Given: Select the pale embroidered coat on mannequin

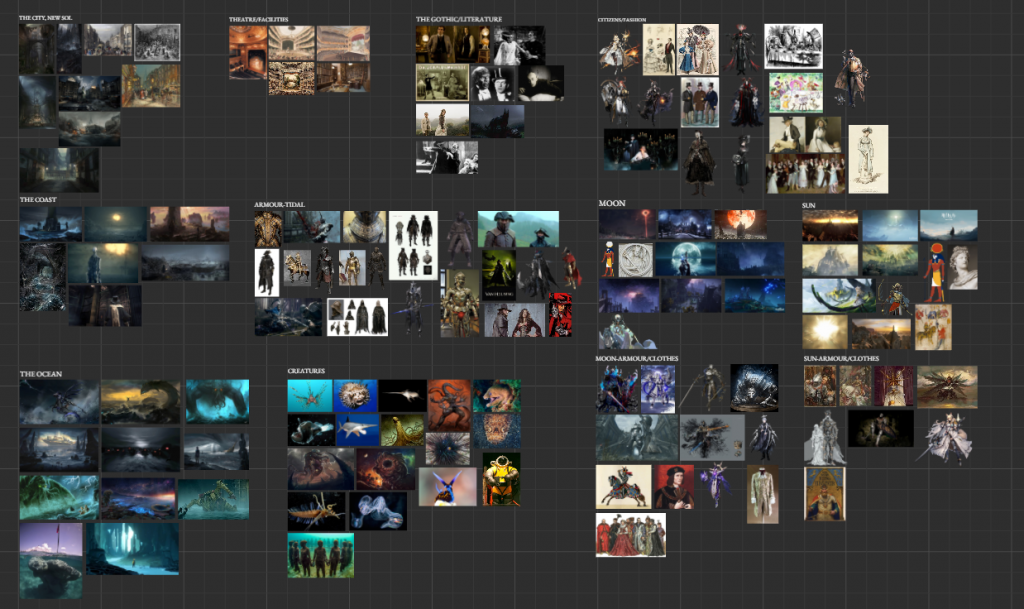Looking at the screenshot, I should [x=763, y=494].
